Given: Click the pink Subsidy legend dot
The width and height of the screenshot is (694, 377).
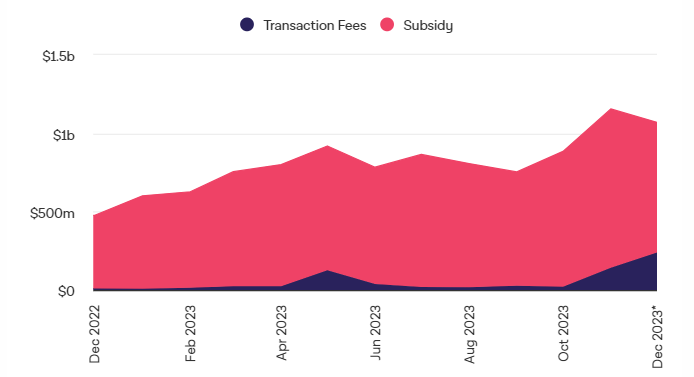Looking at the screenshot, I should tap(387, 24).
